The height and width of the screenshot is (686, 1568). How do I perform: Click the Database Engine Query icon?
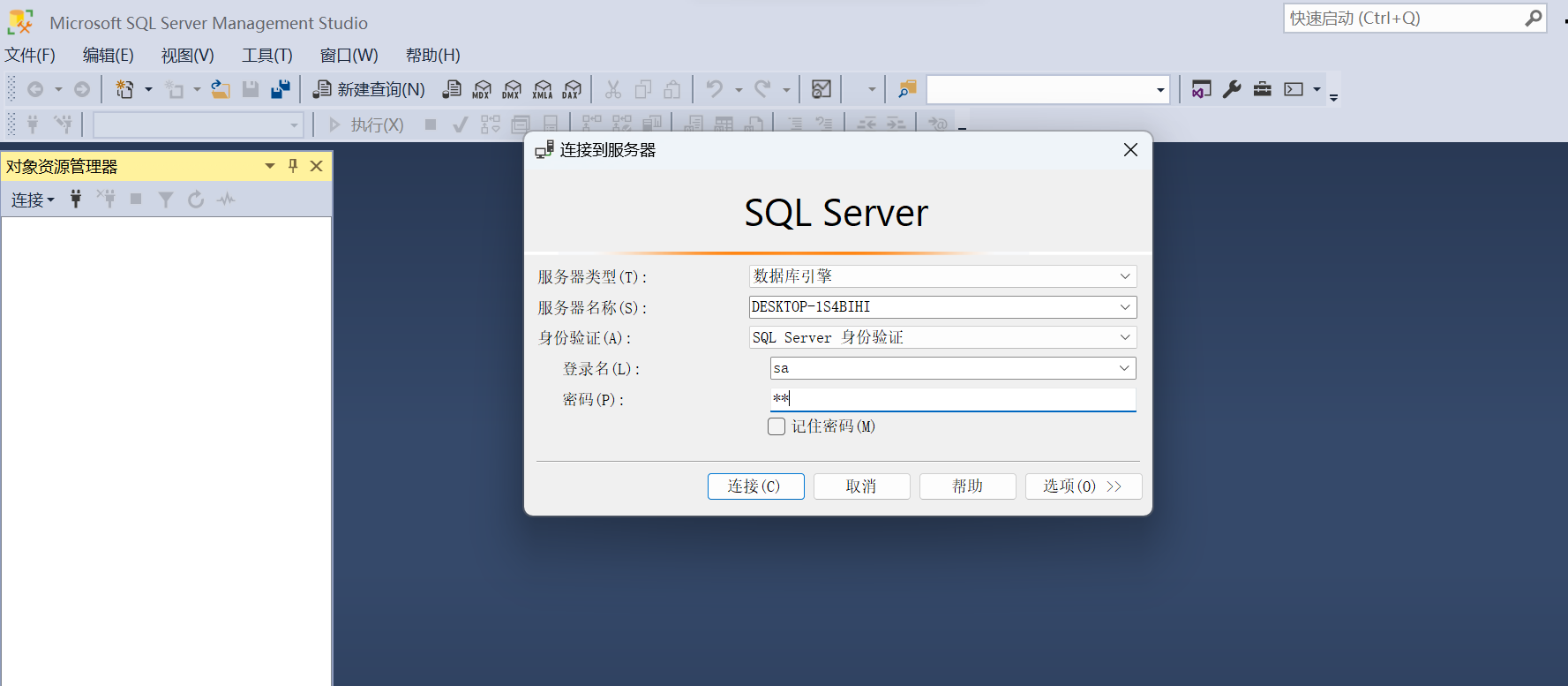[452, 89]
